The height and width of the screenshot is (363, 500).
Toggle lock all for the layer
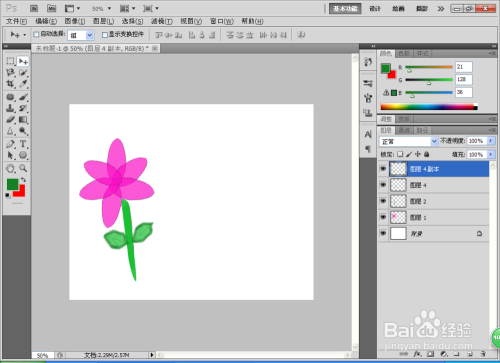(x=427, y=154)
